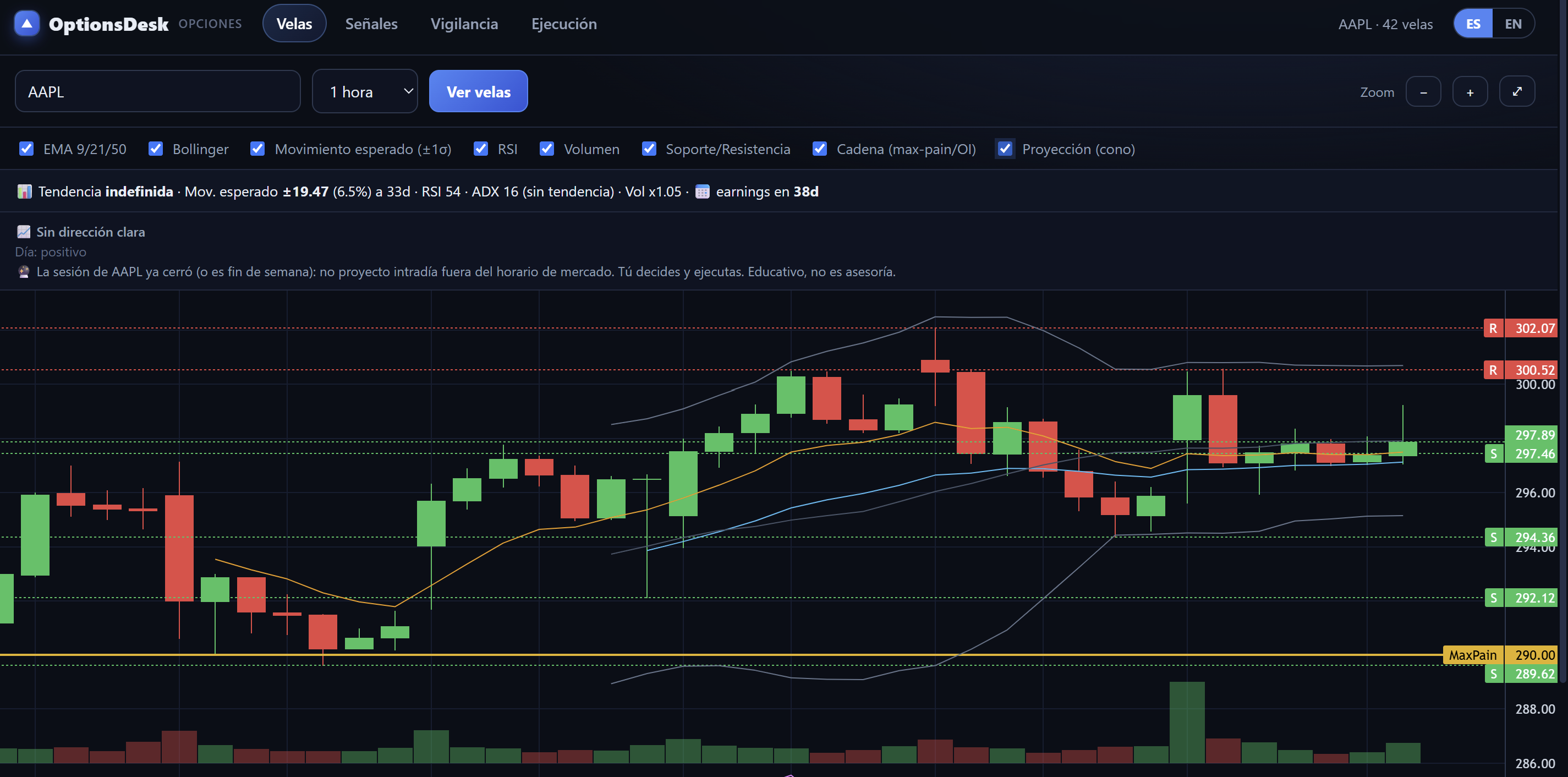Zoom in with the plus button
The height and width of the screenshot is (777, 1568).
1470,92
